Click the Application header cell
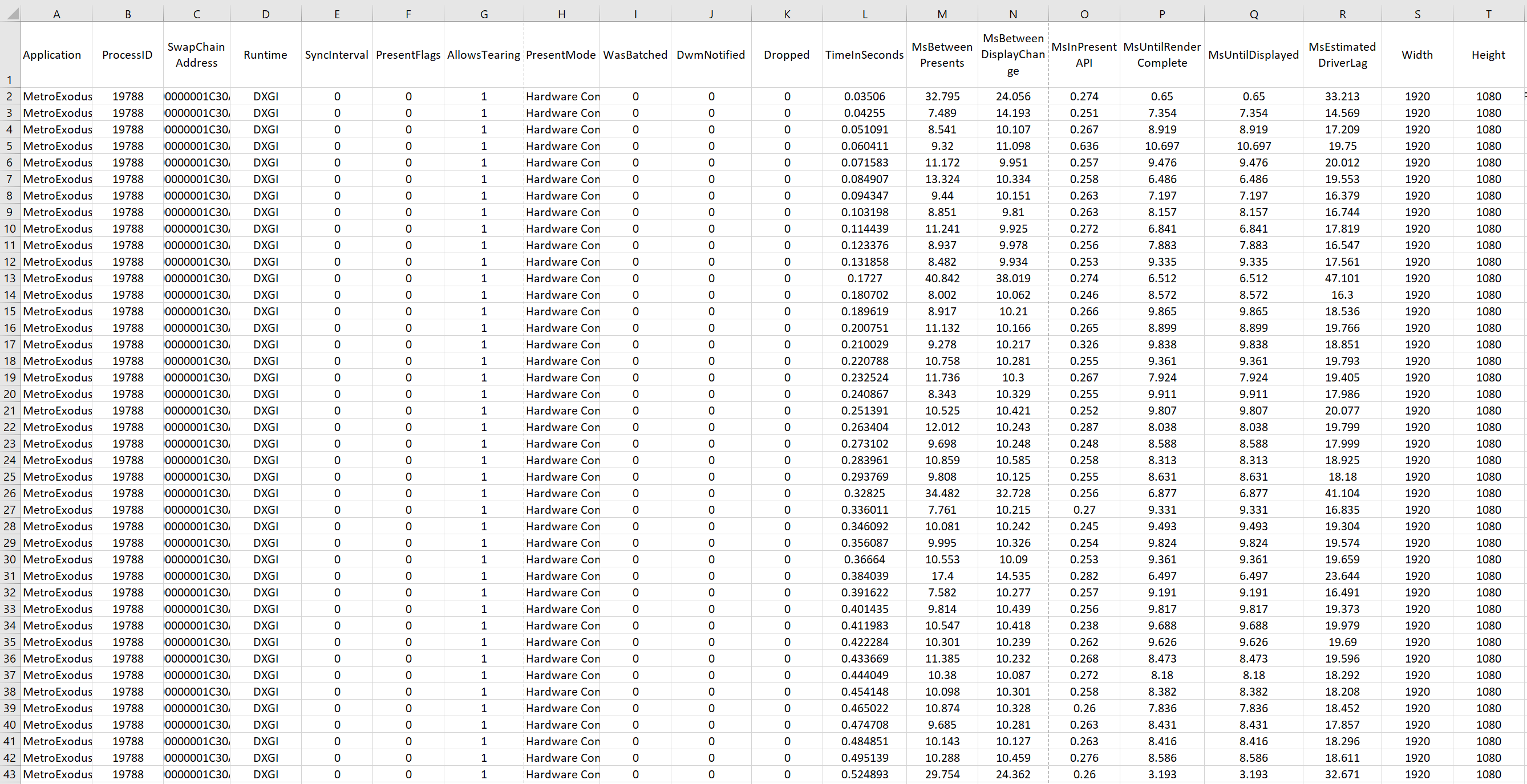The image size is (1527, 784). pos(52,55)
